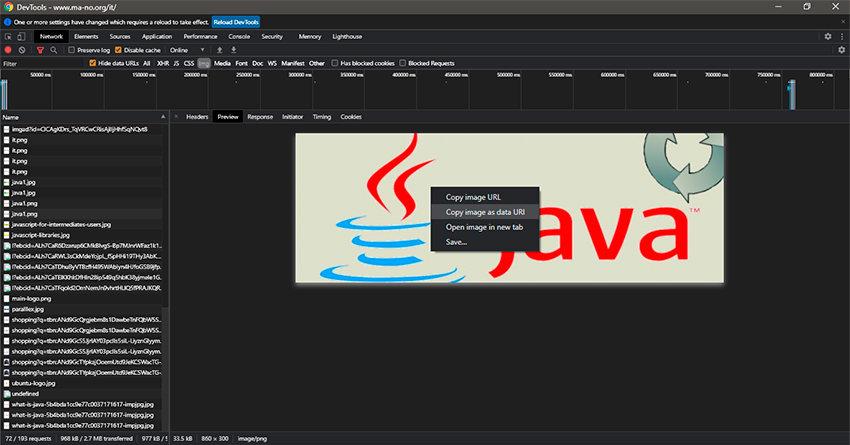The height and width of the screenshot is (445, 850).
Task: Open the Timing tab of request
Action: coord(321,117)
